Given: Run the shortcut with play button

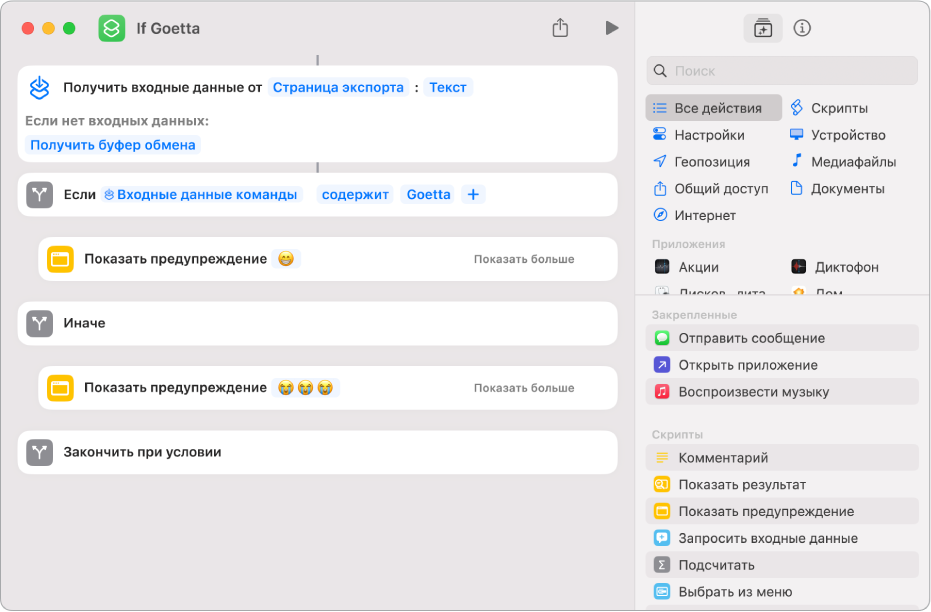Looking at the screenshot, I should [x=611, y=28].
